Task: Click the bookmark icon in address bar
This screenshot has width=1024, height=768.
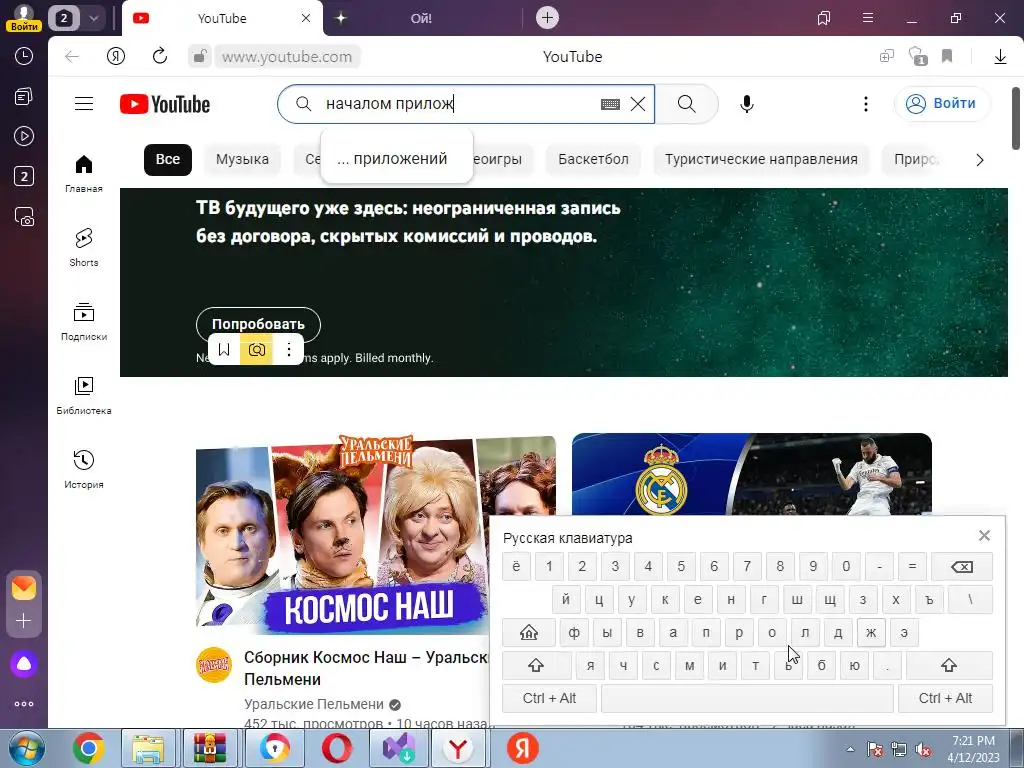Action: coord(947,56)
